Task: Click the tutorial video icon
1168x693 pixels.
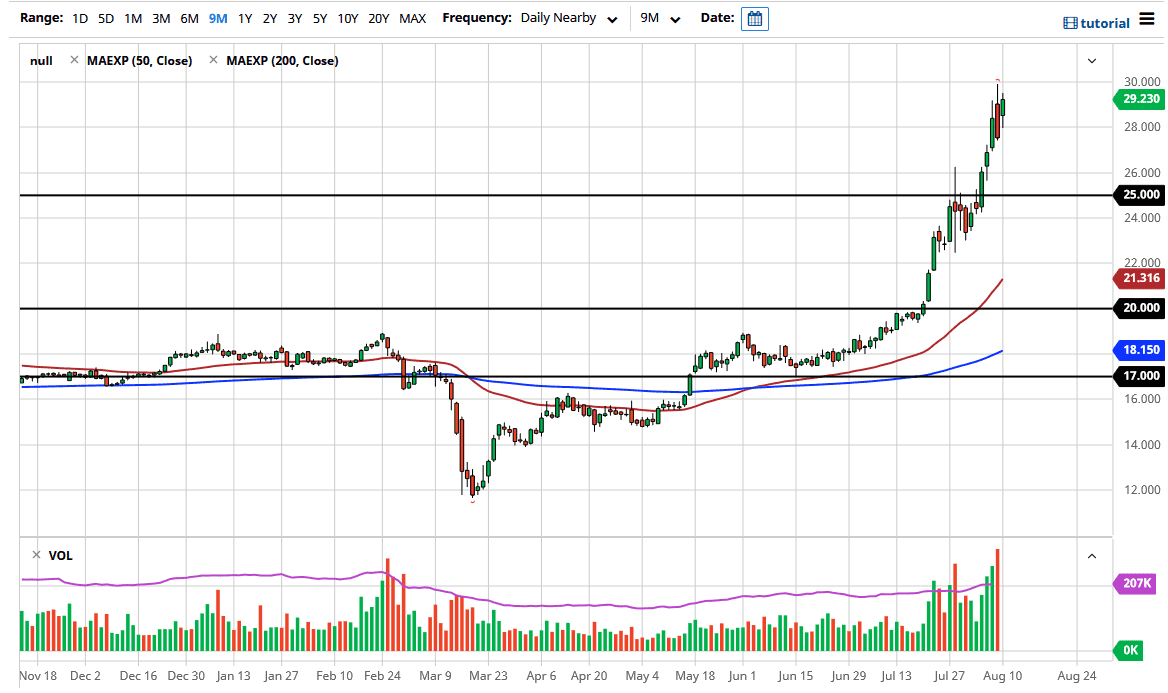Action: tap(1070, 23)
